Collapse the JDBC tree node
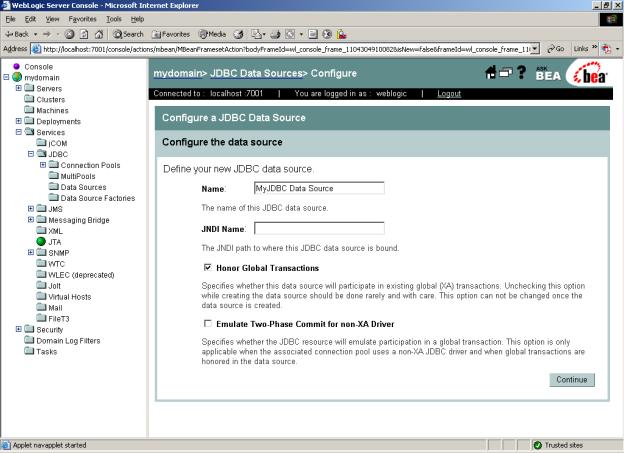The image size is (624, 453). [31, 153]
